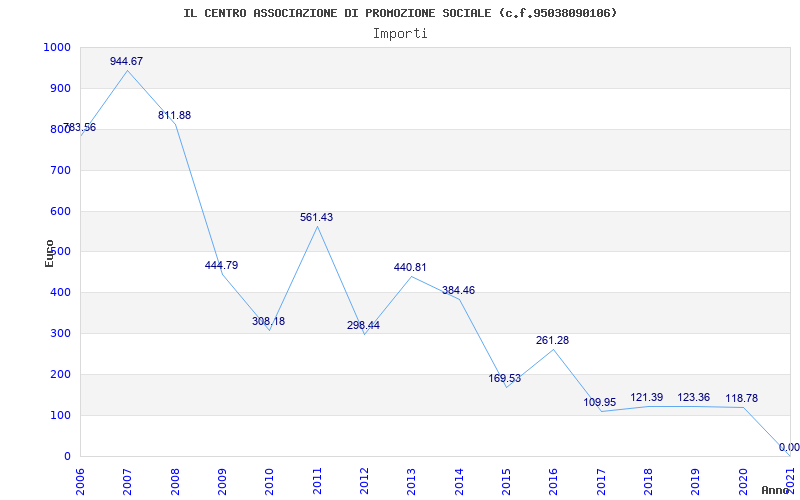Select the 400 y-axis tick label
This screenshot has width=800, height=500.
[x=60, y=293]
